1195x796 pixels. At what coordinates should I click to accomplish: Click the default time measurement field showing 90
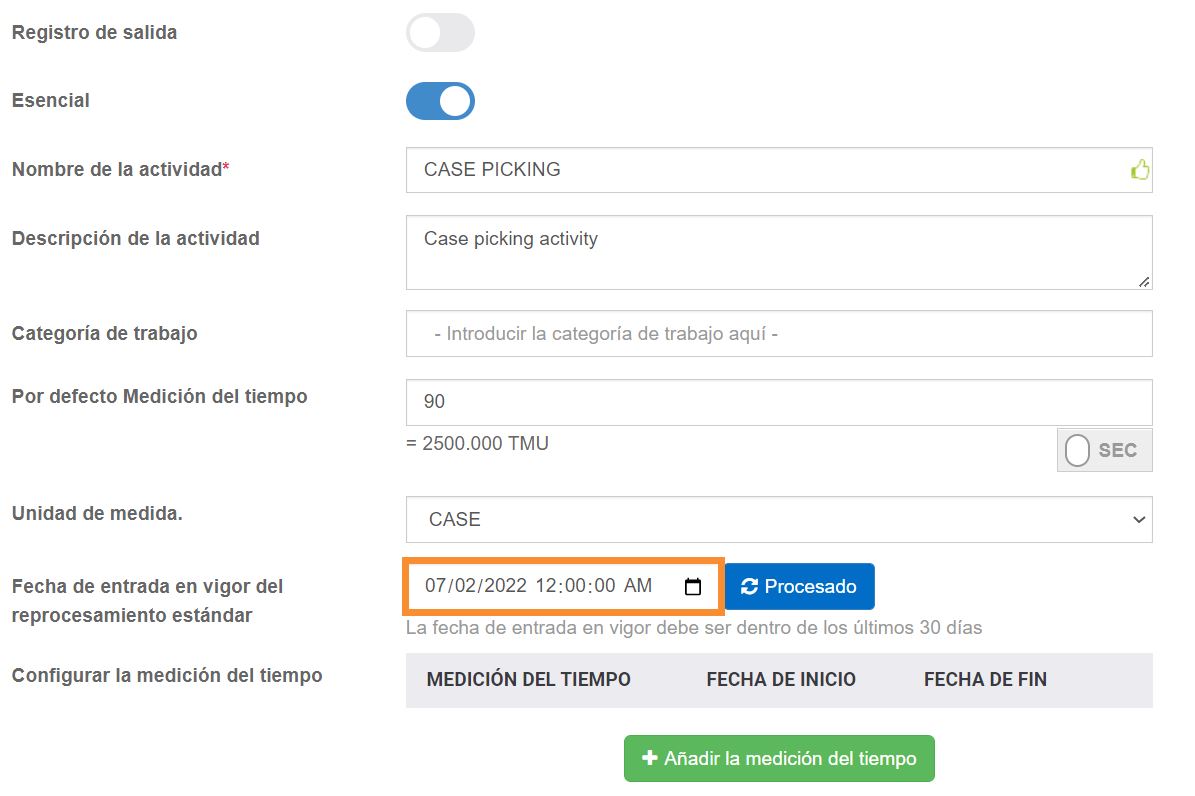[778, 402]
